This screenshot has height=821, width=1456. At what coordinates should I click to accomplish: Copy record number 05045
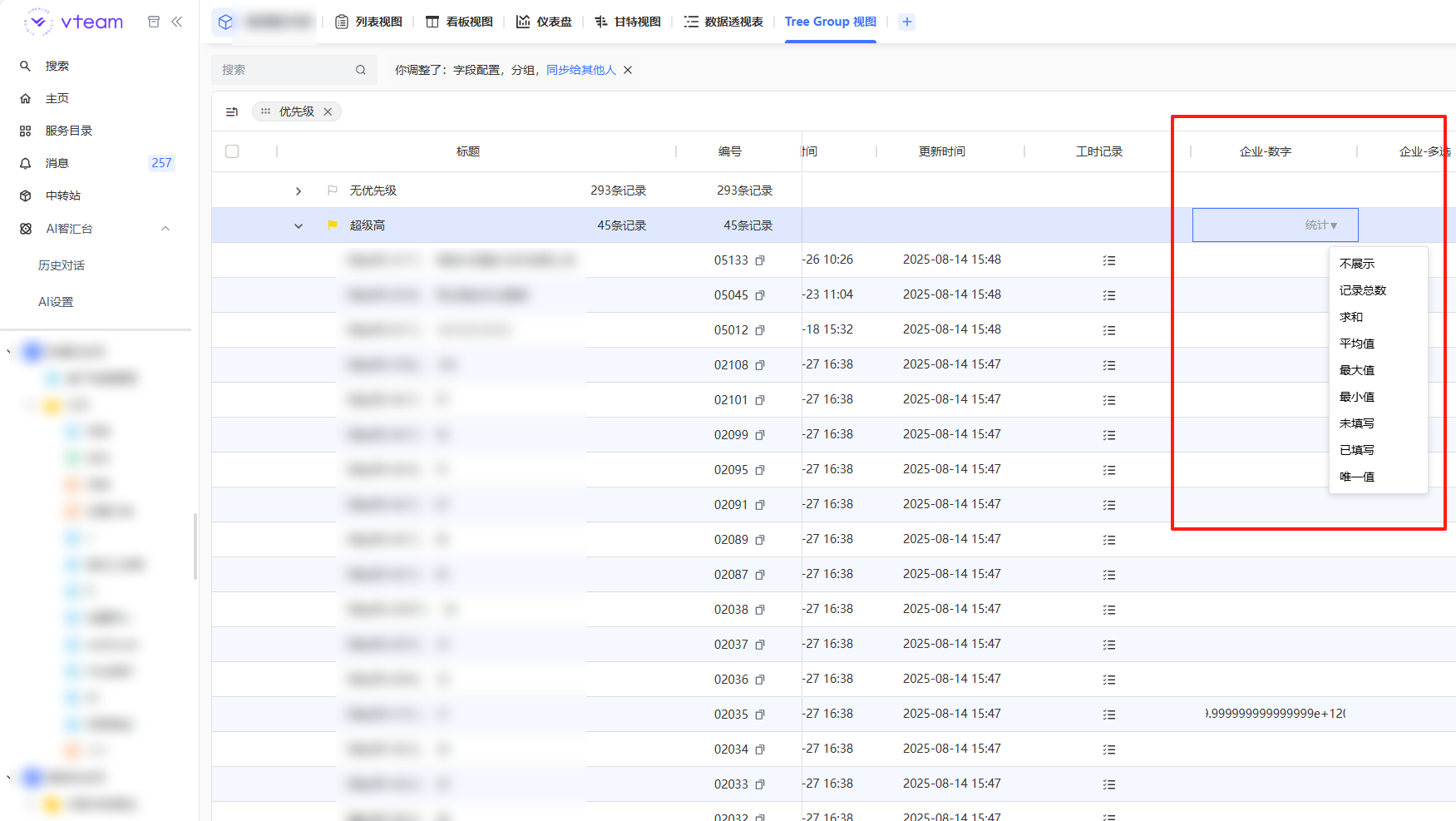(x=760, y=295)
